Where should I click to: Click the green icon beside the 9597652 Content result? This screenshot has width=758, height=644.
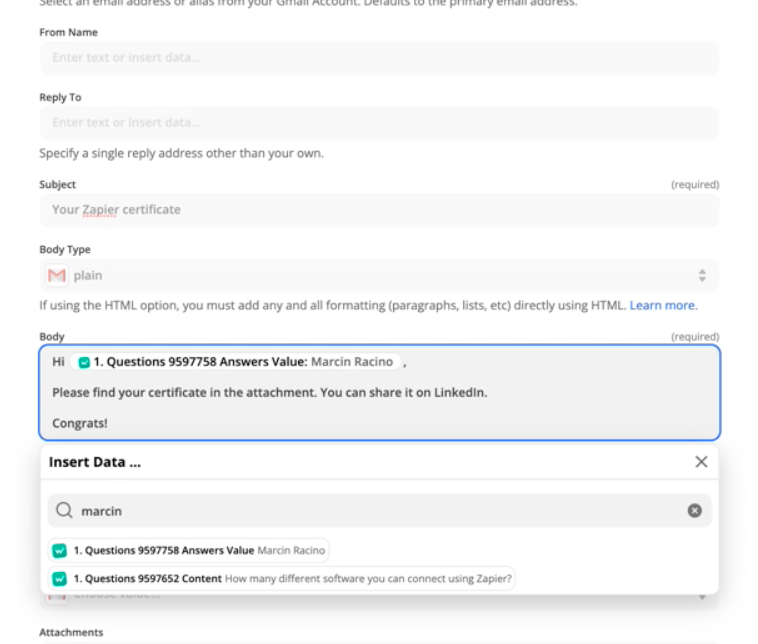[x=60, y=578]
